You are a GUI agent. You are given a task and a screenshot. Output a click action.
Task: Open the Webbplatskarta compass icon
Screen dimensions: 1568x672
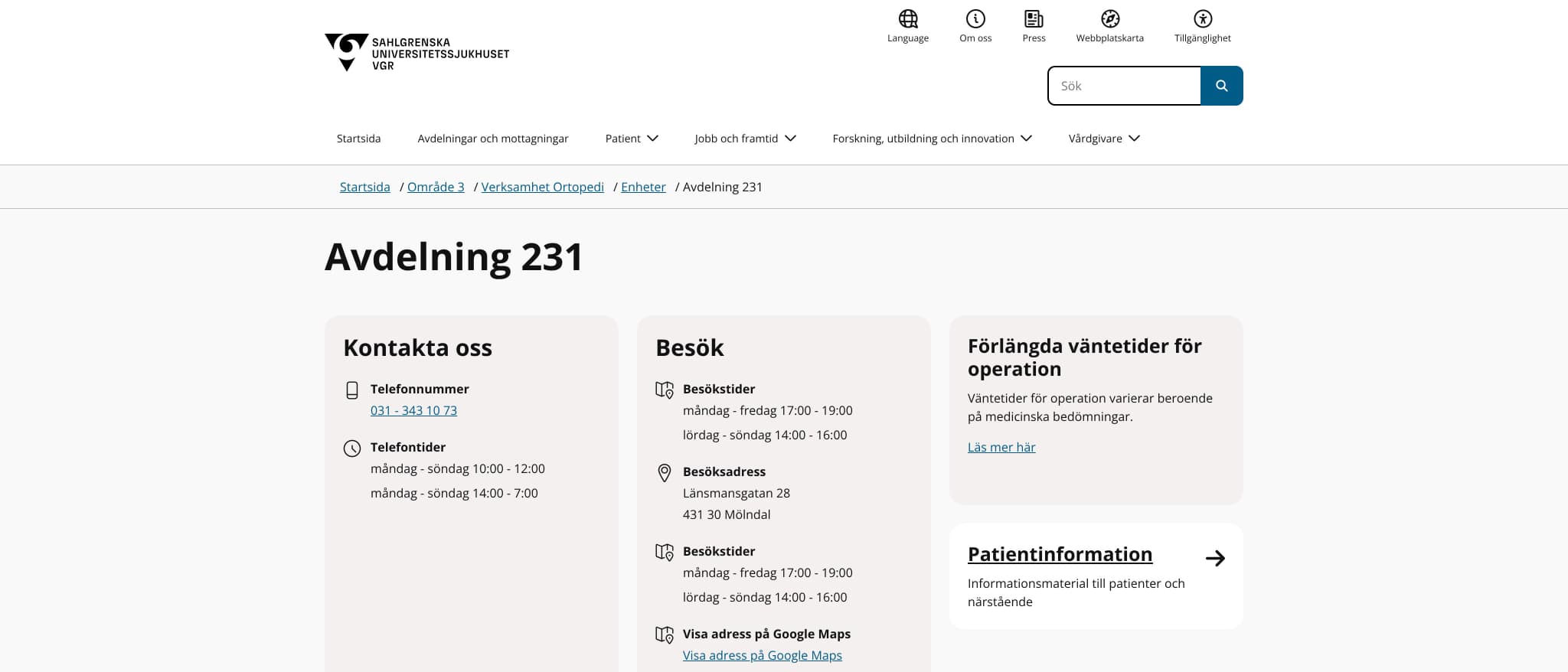1110,19
